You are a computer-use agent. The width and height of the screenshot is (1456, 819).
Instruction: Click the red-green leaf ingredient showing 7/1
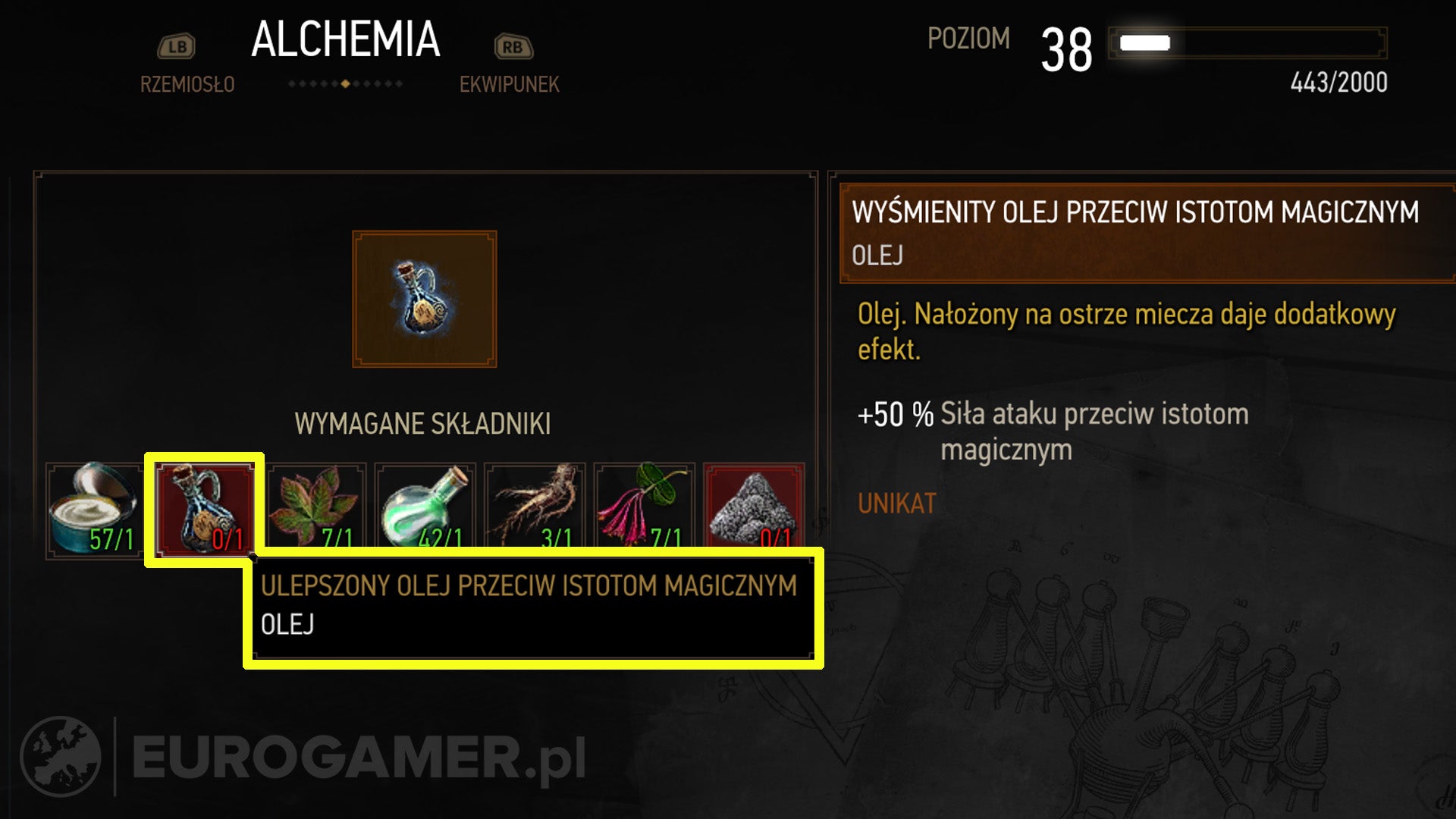pyautogui.click(x=315, y=505)
